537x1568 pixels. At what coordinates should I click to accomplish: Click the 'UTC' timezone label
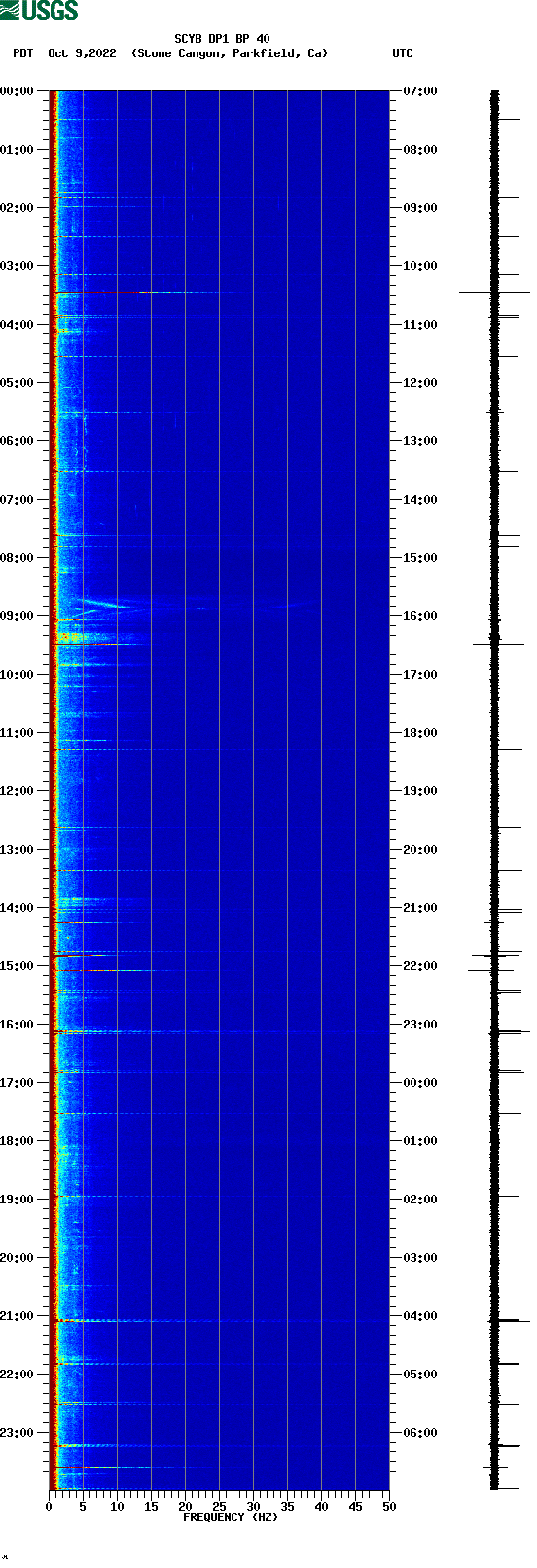[x=403, y=53]
